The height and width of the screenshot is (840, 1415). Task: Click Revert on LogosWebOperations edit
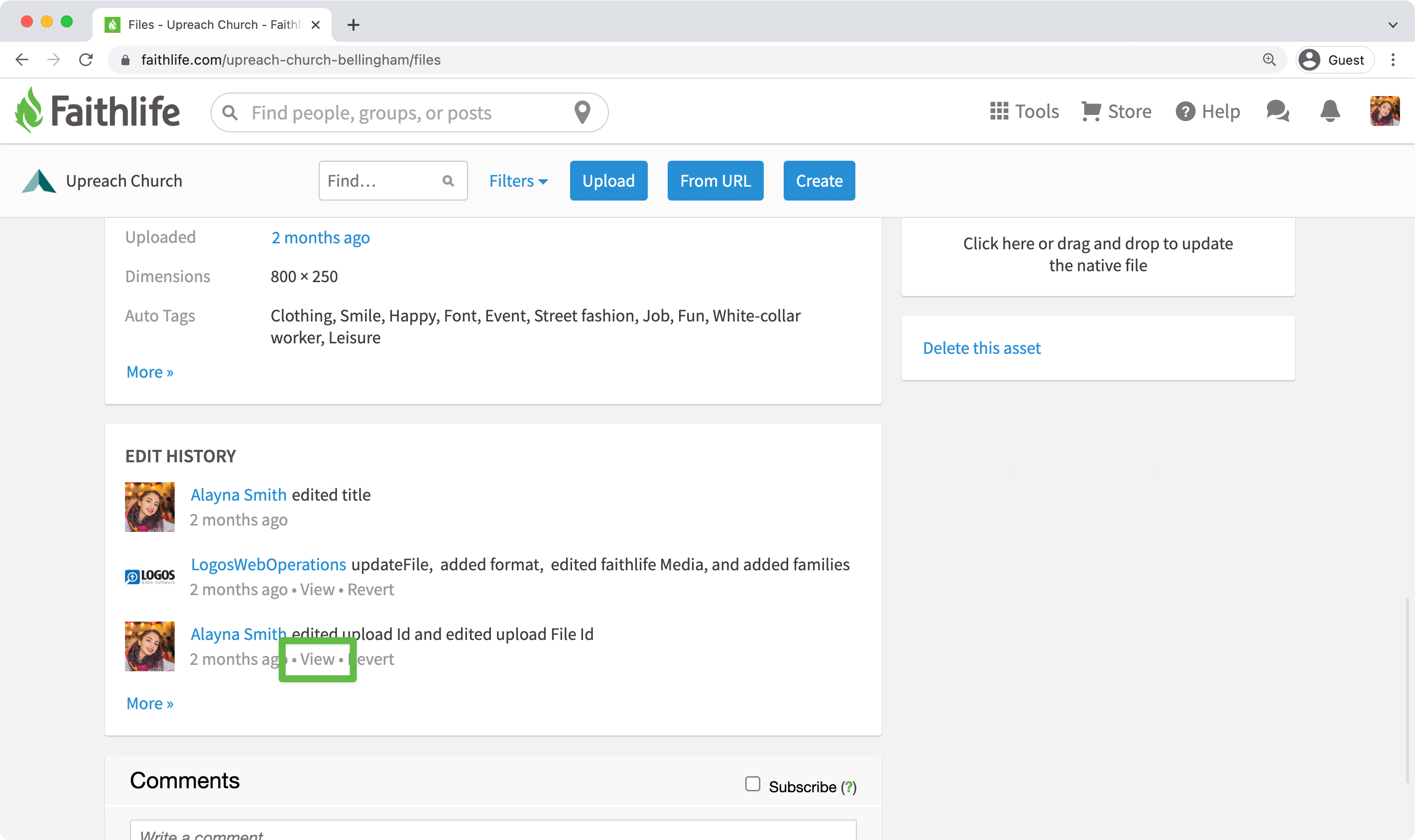point(371,590)
